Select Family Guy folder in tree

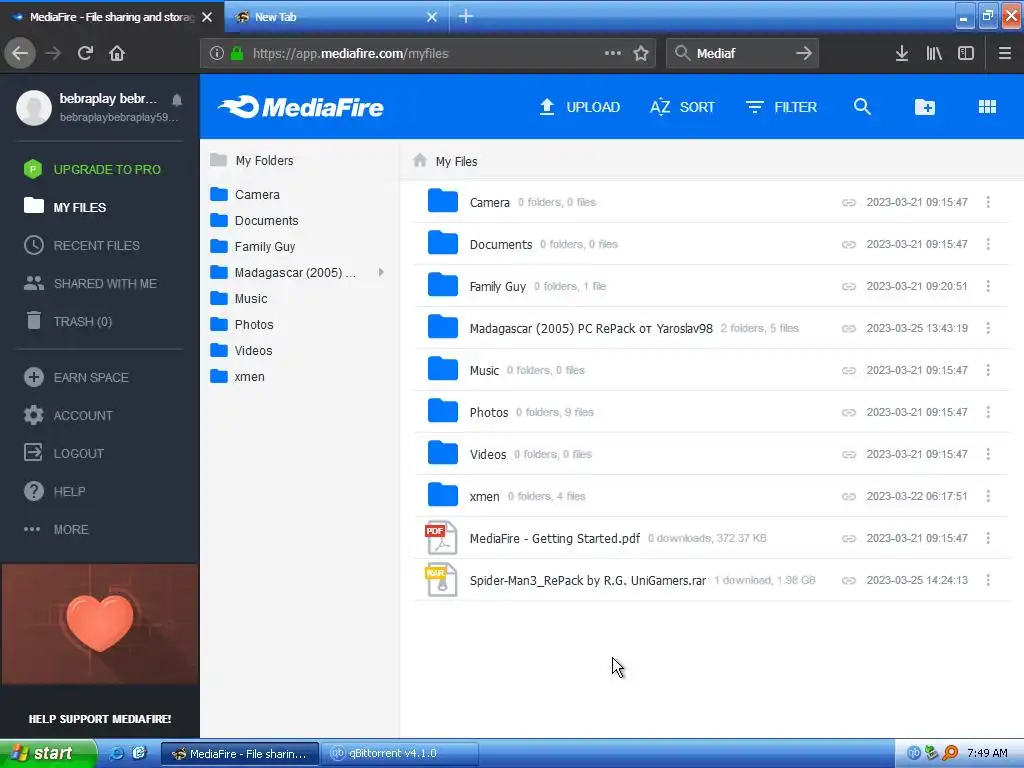253,247
